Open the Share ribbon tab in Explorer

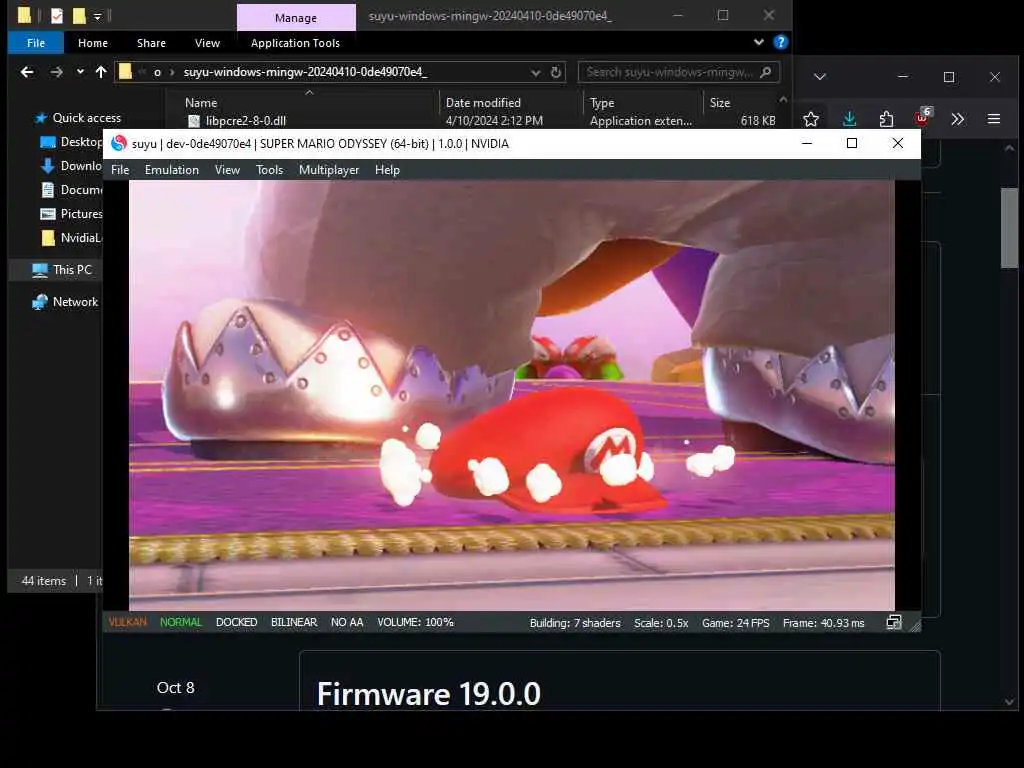[x=152, y=43]
